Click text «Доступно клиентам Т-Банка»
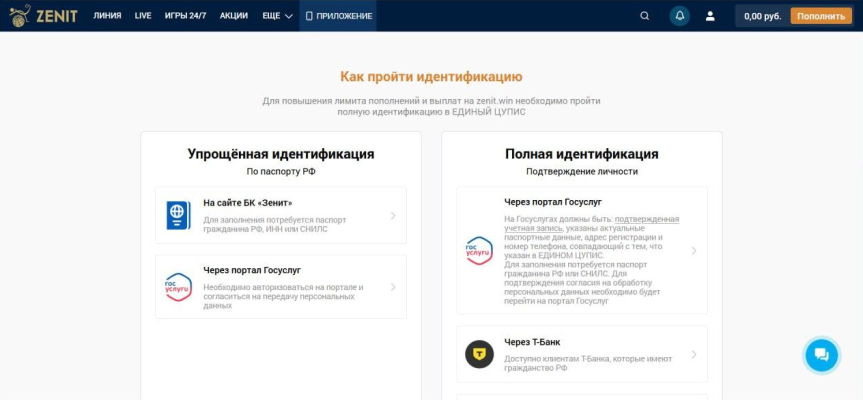Viewport: 863px width, 400px height. click(x=557, y=359)
